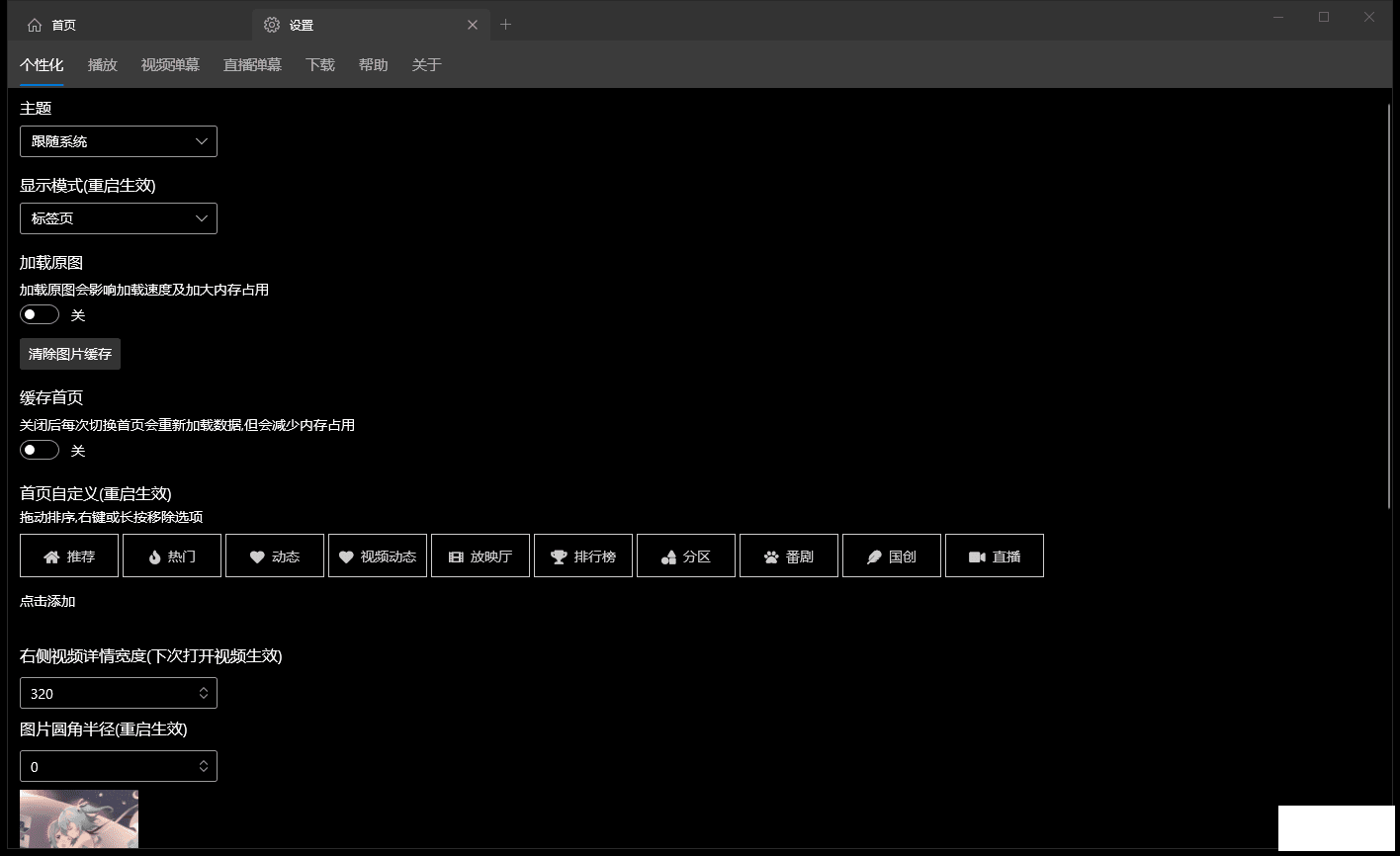The height and width of the screenshot is (856, 1400).
Task: Click the stepper arrows on 图片圆角半径 field
Action: click(204, 766)
